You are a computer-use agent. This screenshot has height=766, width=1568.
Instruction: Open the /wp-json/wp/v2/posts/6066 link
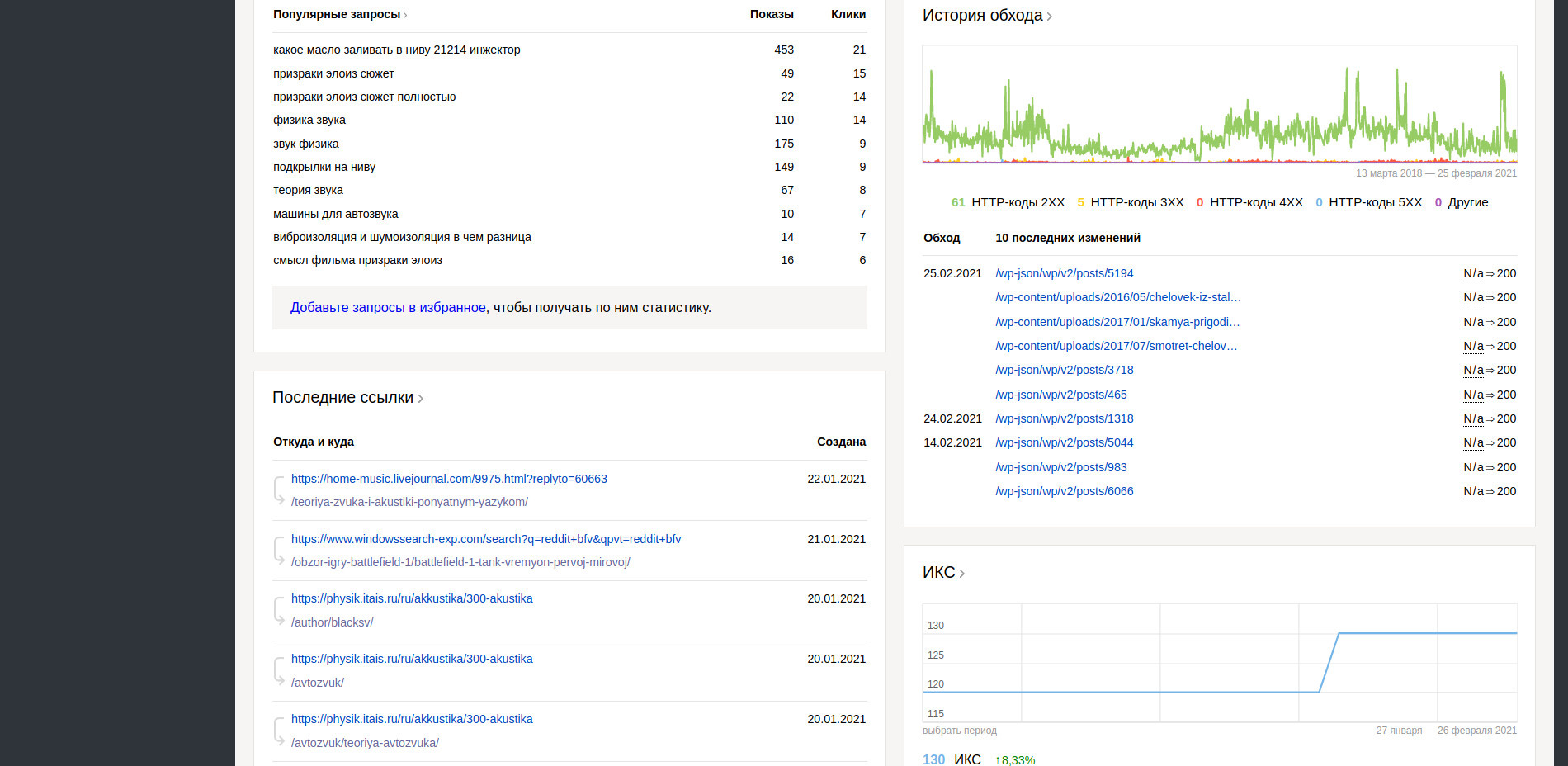pyautogui.click(x=1064, y=491)
